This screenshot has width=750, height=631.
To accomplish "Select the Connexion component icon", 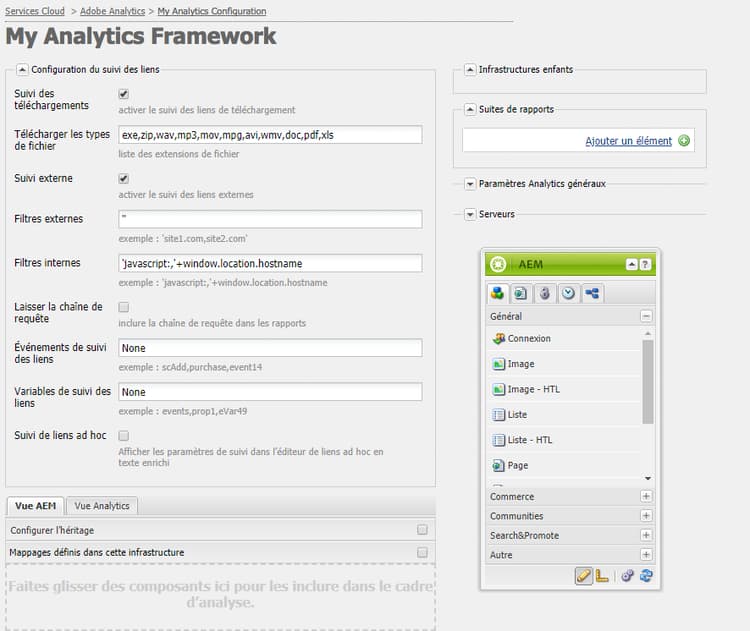I will [x=498, y=338].
